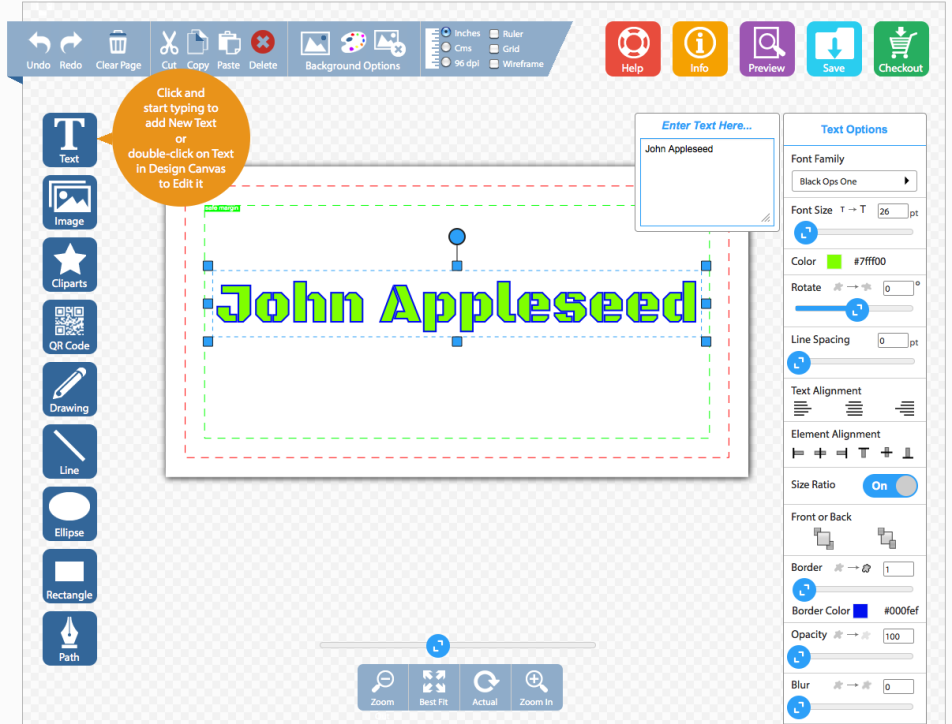Click the Best Fit button
Screen dimensions: 952x724
coord(434,688)
